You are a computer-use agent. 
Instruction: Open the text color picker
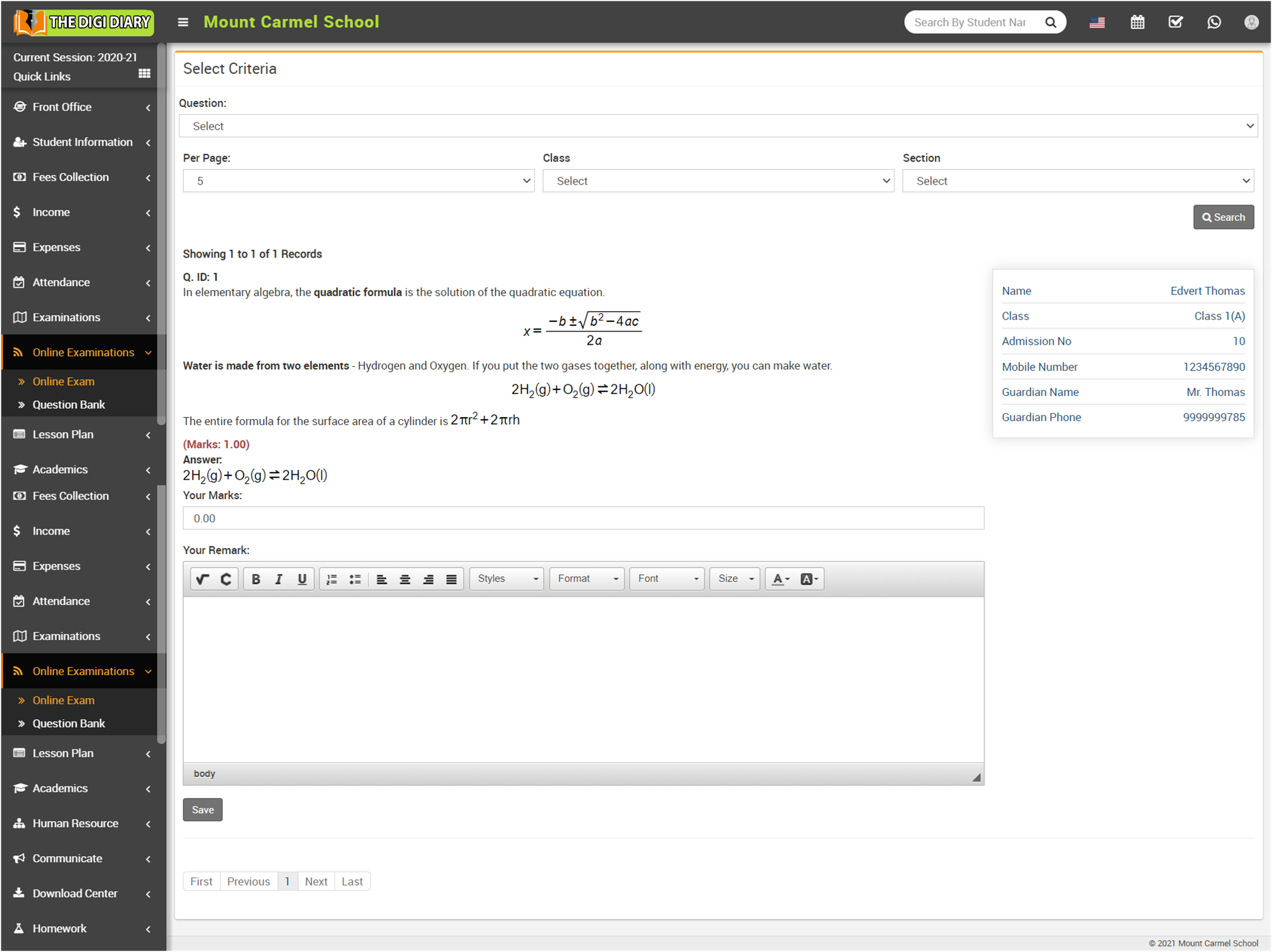pos(780,579)
